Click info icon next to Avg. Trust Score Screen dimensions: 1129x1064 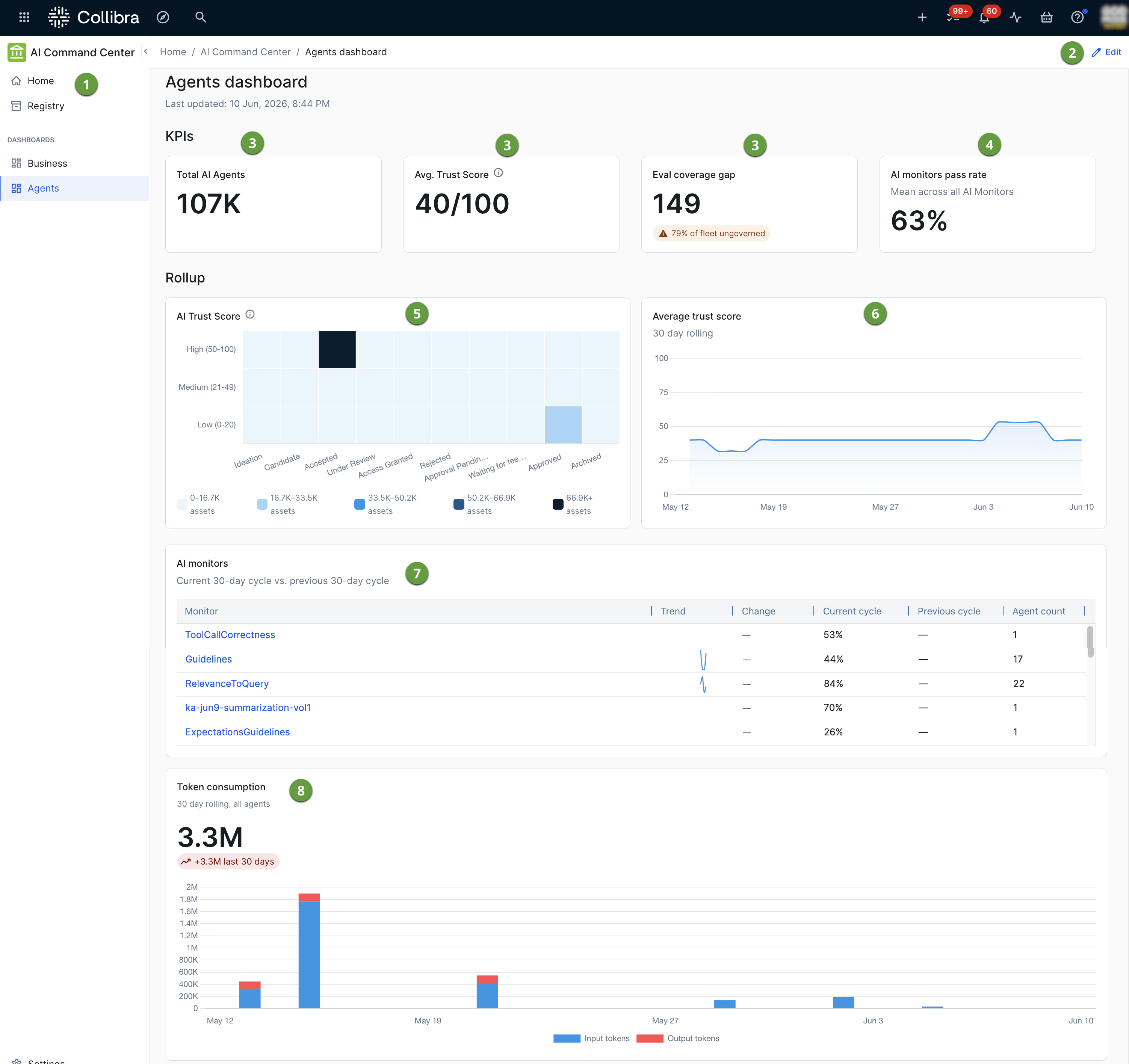pyautogui.click(x=498, y=173)
